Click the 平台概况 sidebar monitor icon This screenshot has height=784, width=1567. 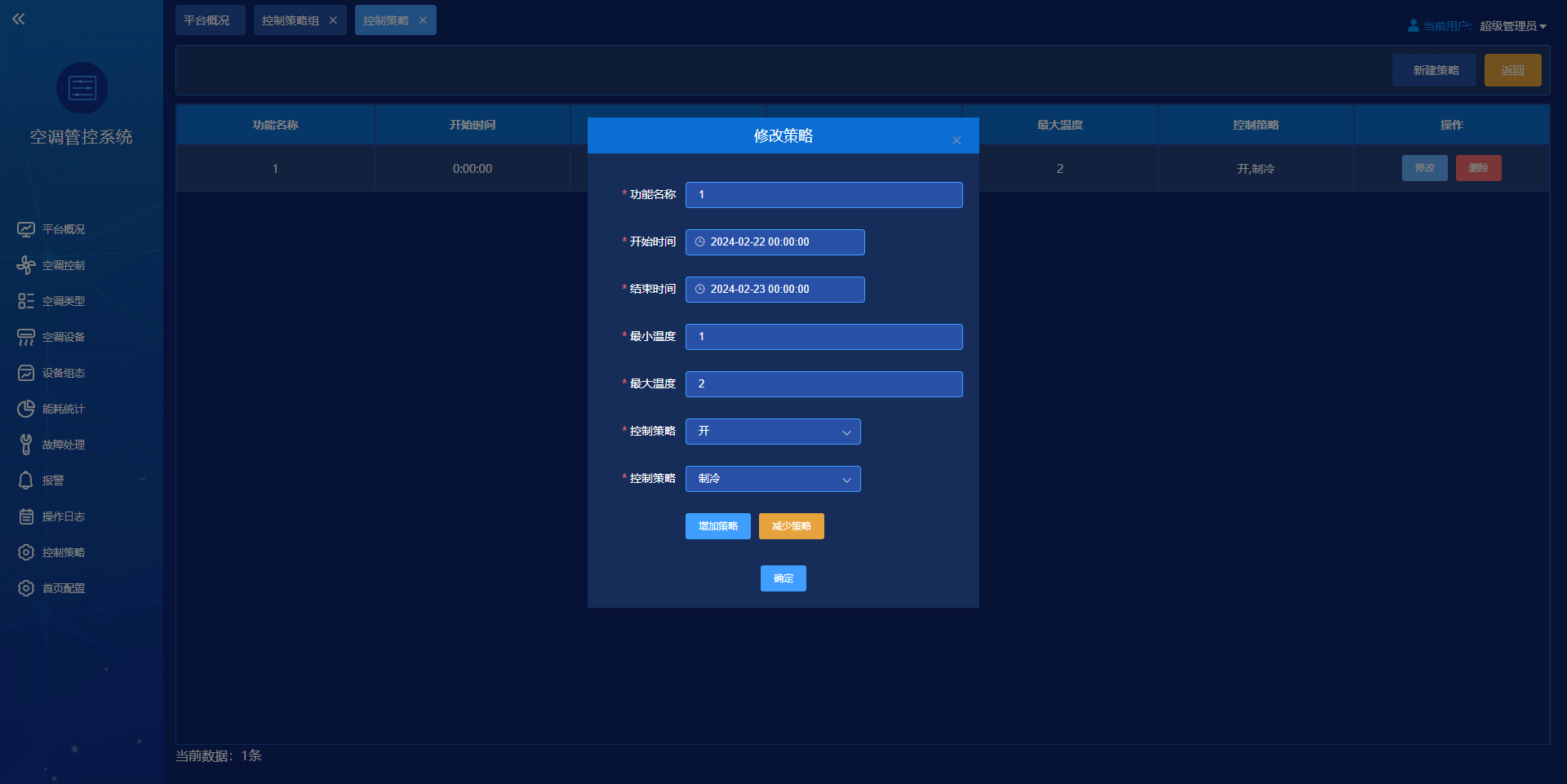point(26,229)
